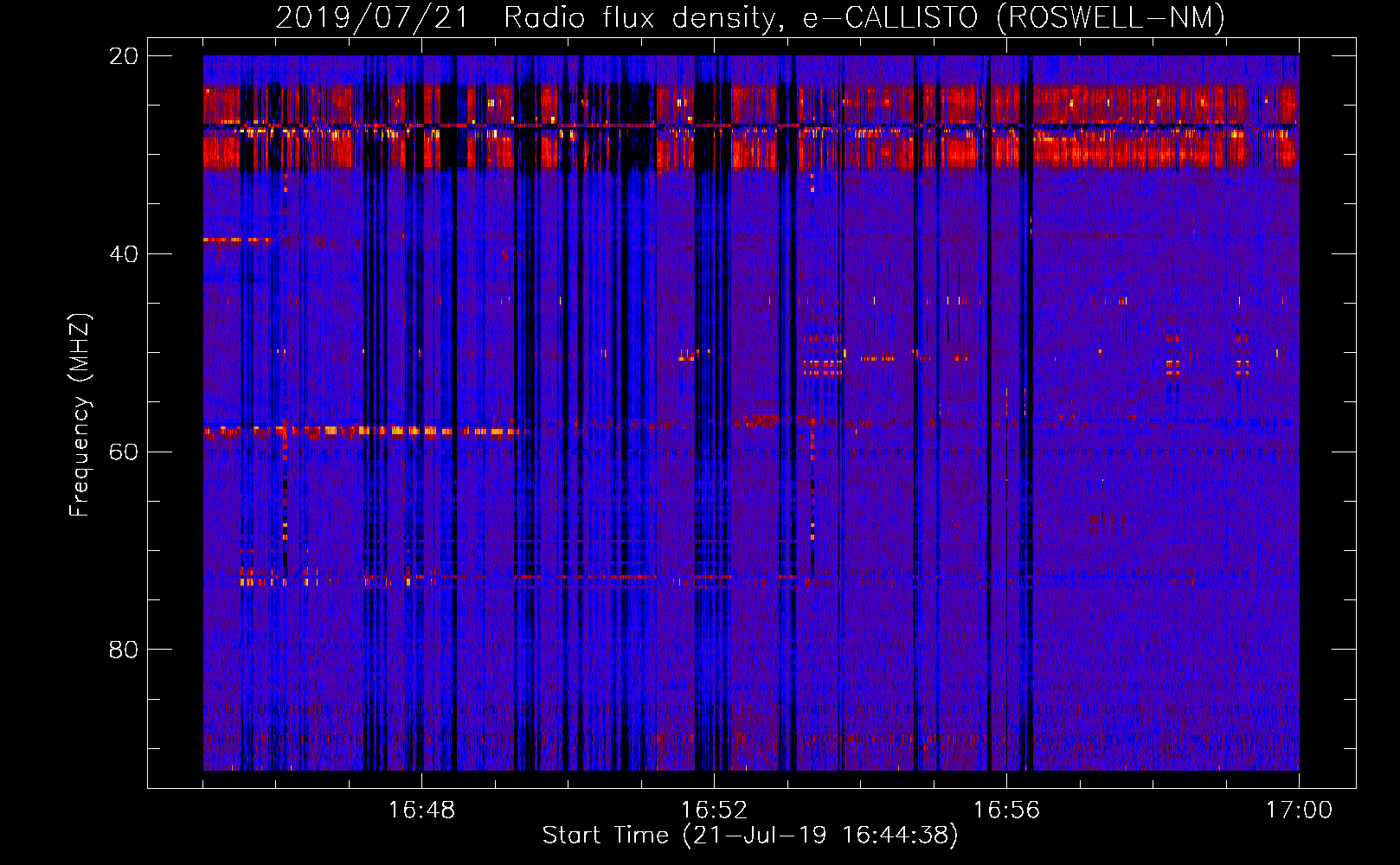Click the 'Start Time (21-Jul-19 16:44:38)' label
1400x865 pixels.
pos(750,836)
